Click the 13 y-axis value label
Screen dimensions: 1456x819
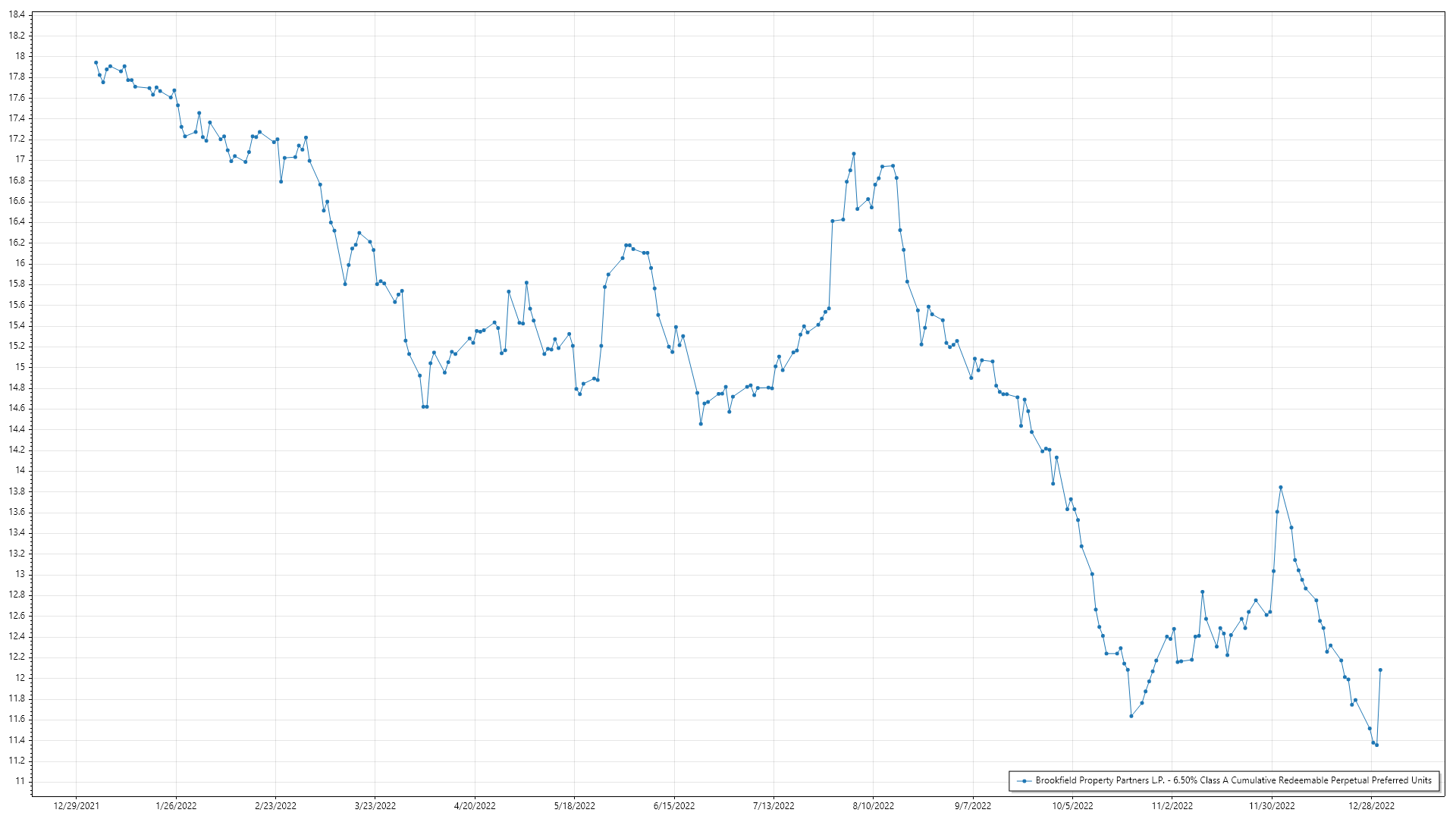click(x=20, y=574)
